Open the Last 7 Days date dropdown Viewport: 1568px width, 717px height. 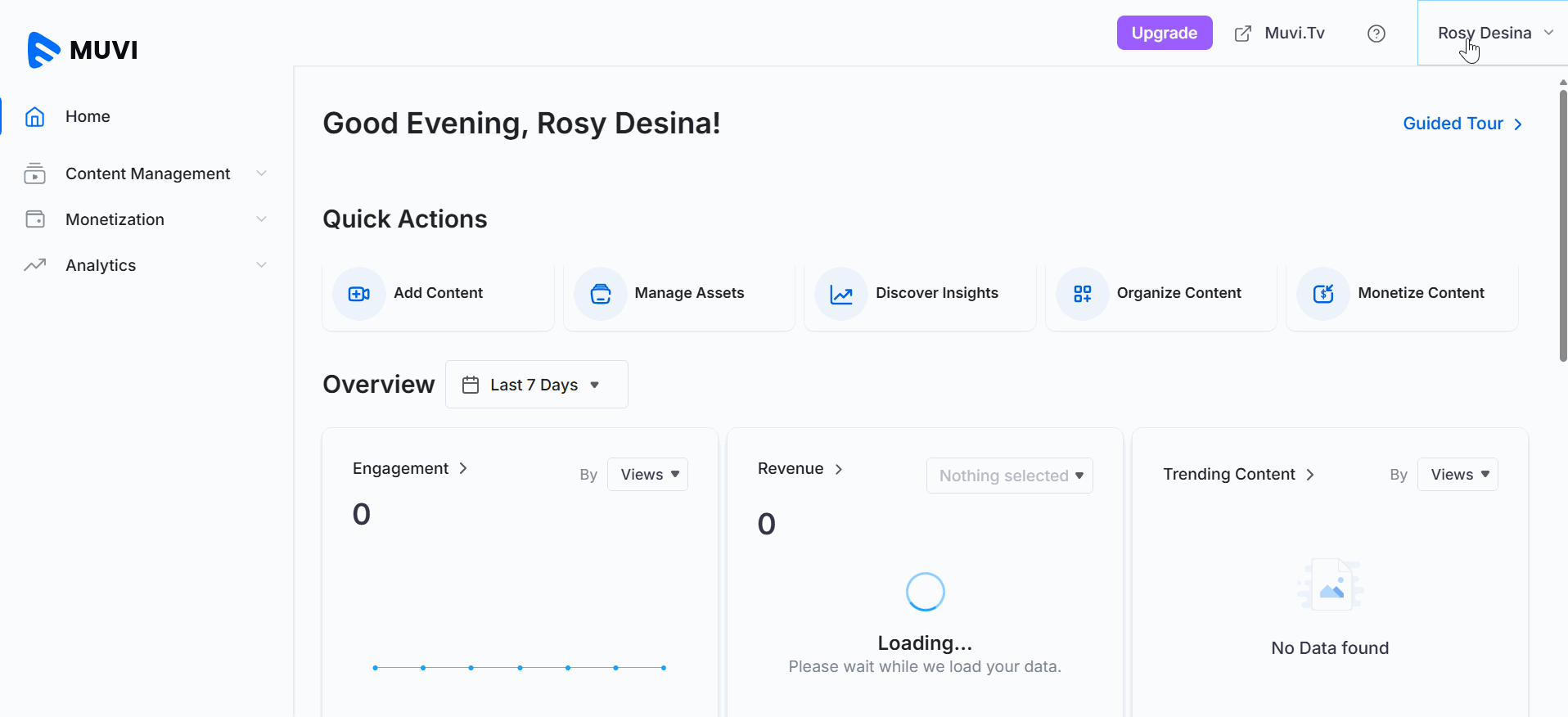(536, 385)
